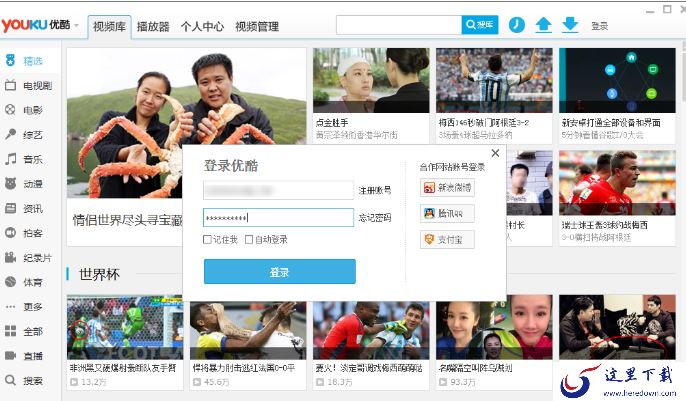Click the blue 登录 login button in the dialog
The height and width of the screenshot is (401, 686).
pos(280,272)
